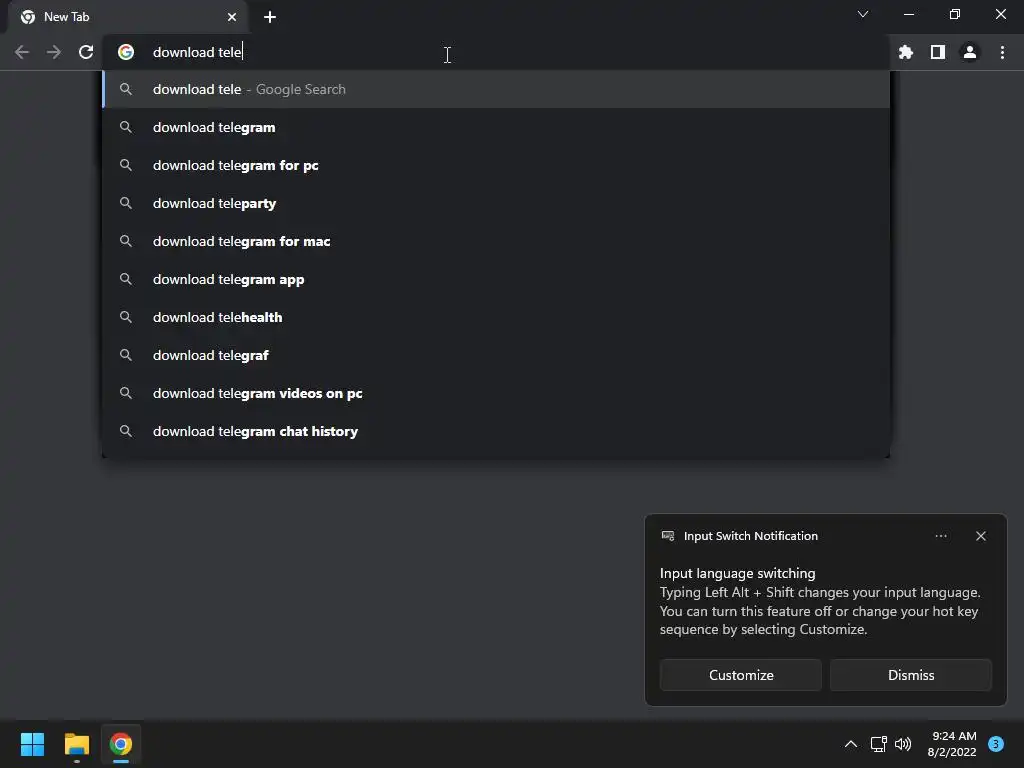1024x768 pixels.
Task: Open the Extensions puzzle icon
Action: [906, 52]
